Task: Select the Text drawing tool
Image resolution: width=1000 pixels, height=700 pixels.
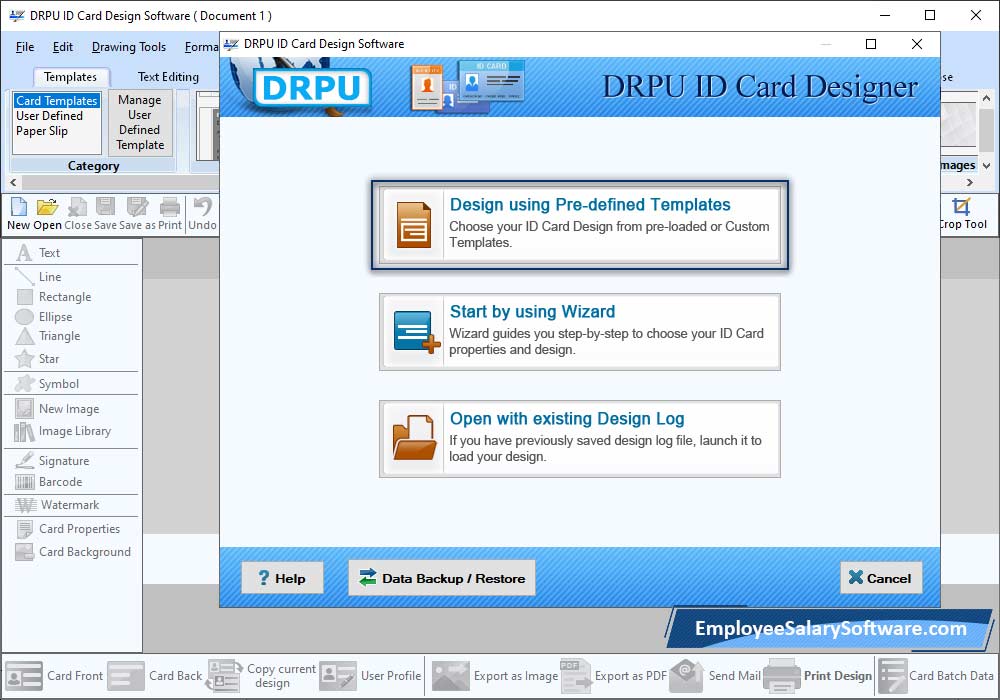Action: pyautogui.click(x=39, y=252)
